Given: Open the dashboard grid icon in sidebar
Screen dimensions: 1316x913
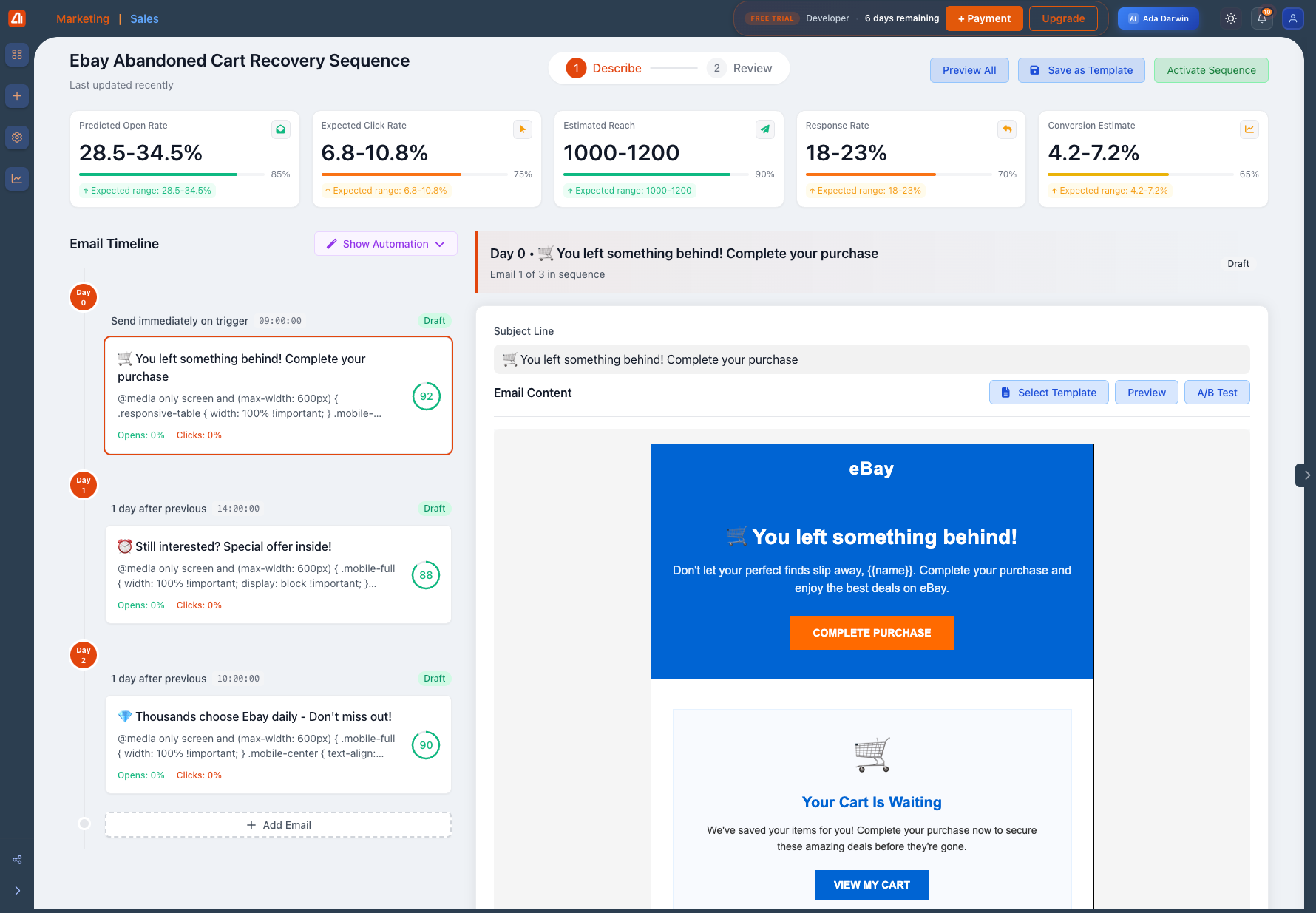Looking at the screenshot, I should [17, 55].
